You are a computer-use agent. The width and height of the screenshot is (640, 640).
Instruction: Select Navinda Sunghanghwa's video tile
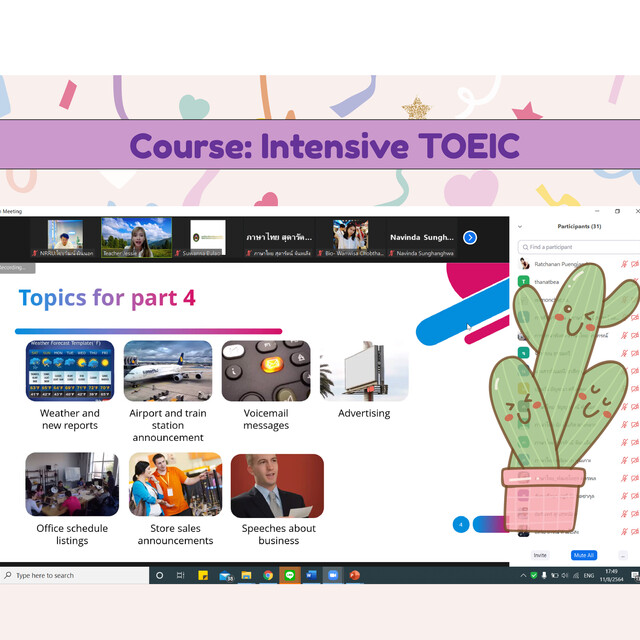(422, 237)
